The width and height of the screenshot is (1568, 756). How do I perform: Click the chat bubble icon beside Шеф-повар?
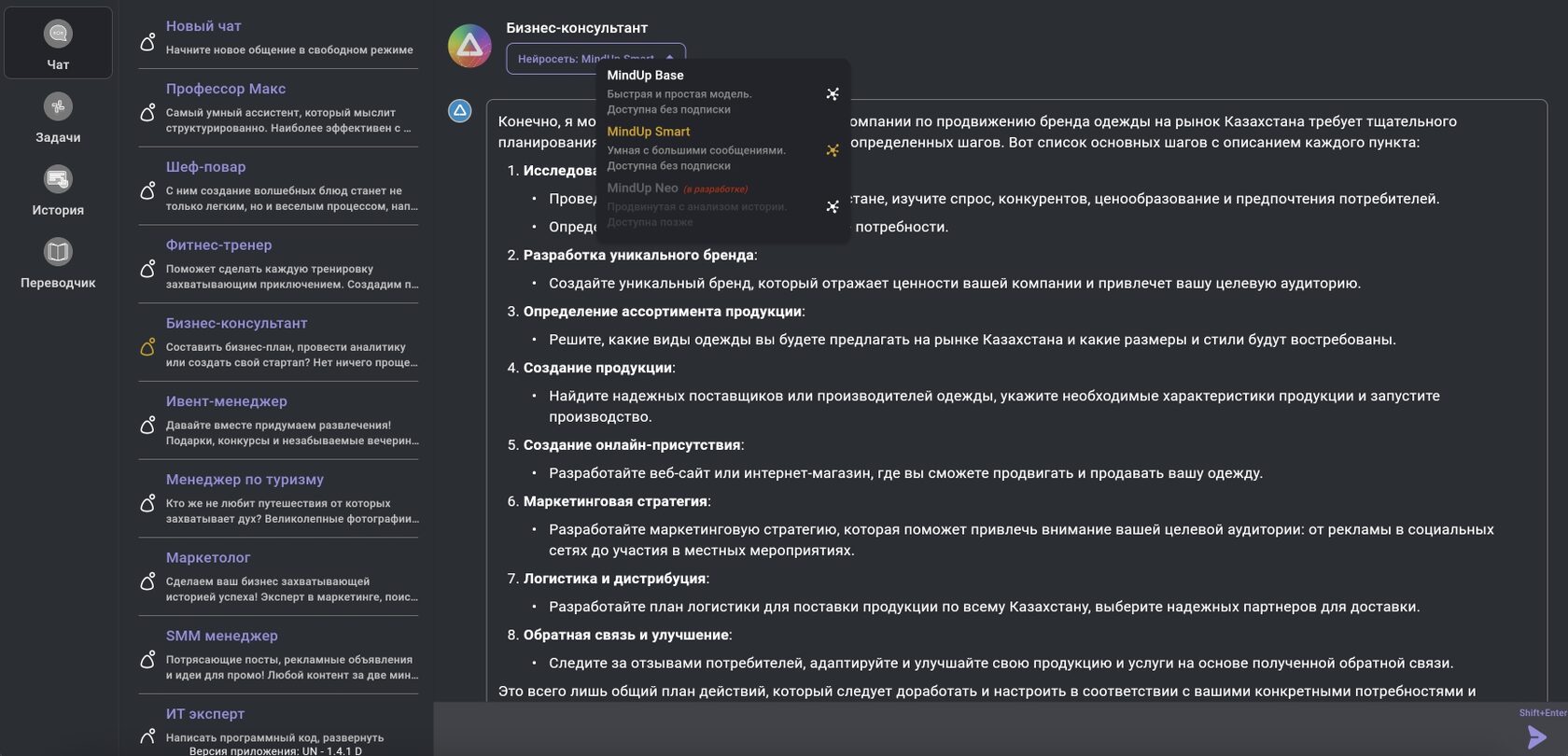coord(148,189)
